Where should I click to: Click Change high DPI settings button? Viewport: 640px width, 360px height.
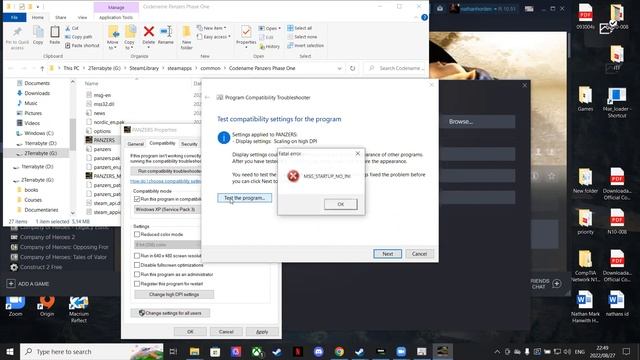174,294
